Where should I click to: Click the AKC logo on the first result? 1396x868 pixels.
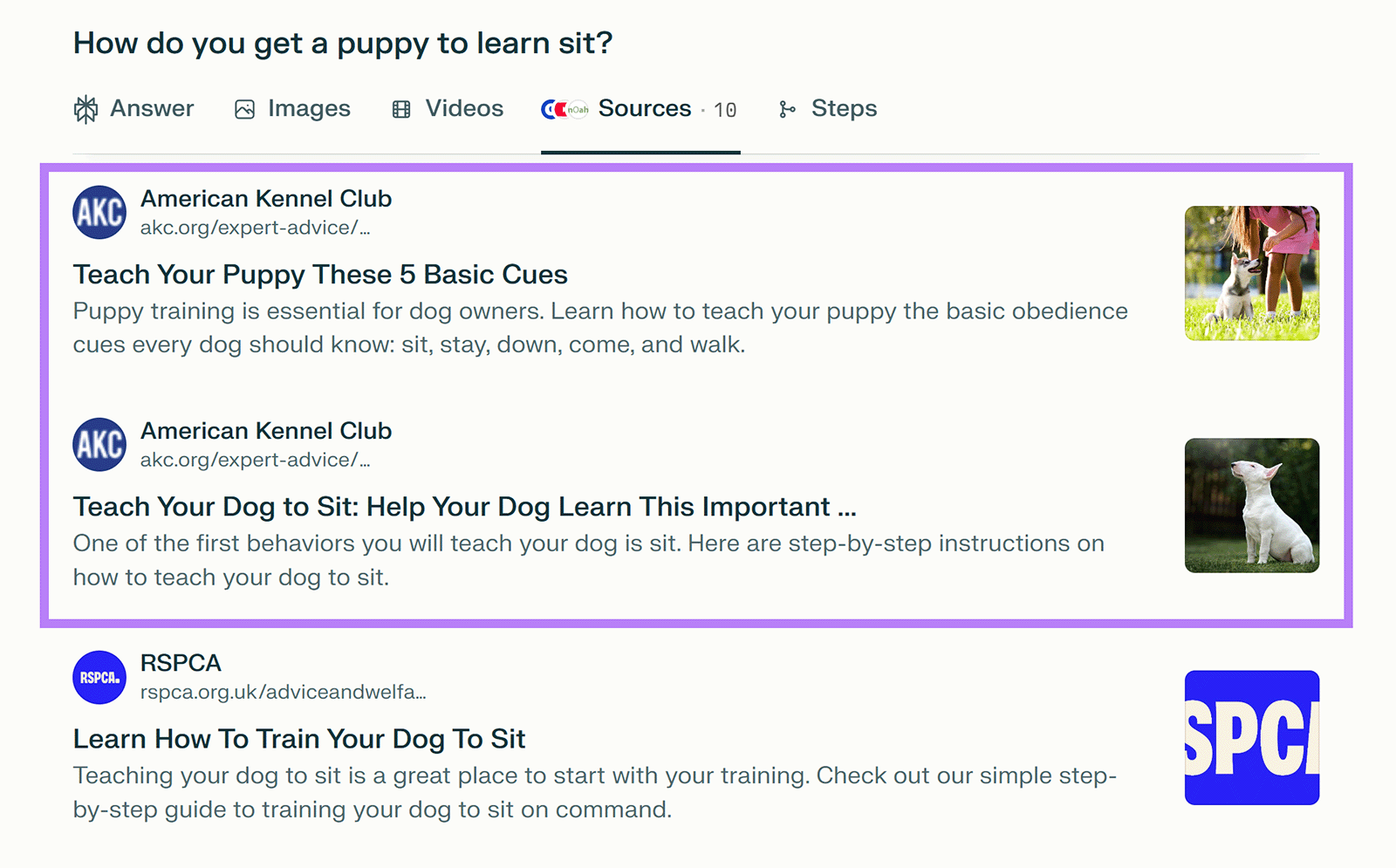click(x=99, y=213)
